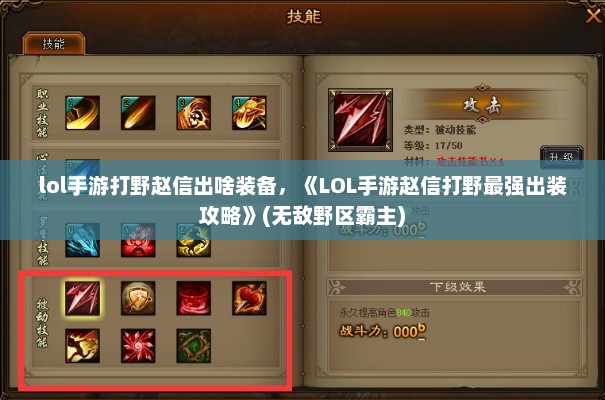
Task: Click the 升级 upgrade button
Action: click(x=561, y=157)
